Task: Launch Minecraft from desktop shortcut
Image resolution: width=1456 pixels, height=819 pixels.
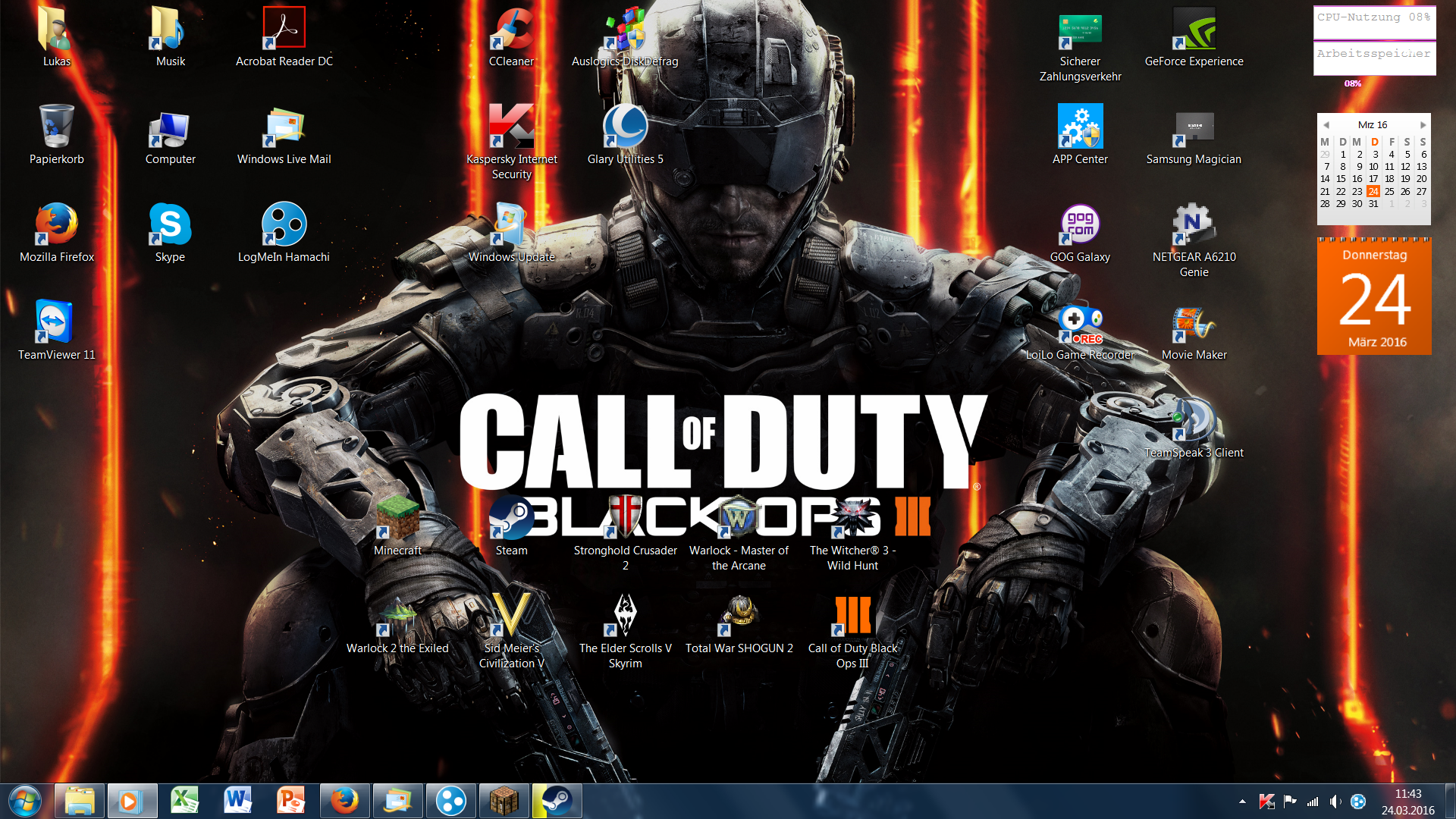Action: tap(397, 526)
